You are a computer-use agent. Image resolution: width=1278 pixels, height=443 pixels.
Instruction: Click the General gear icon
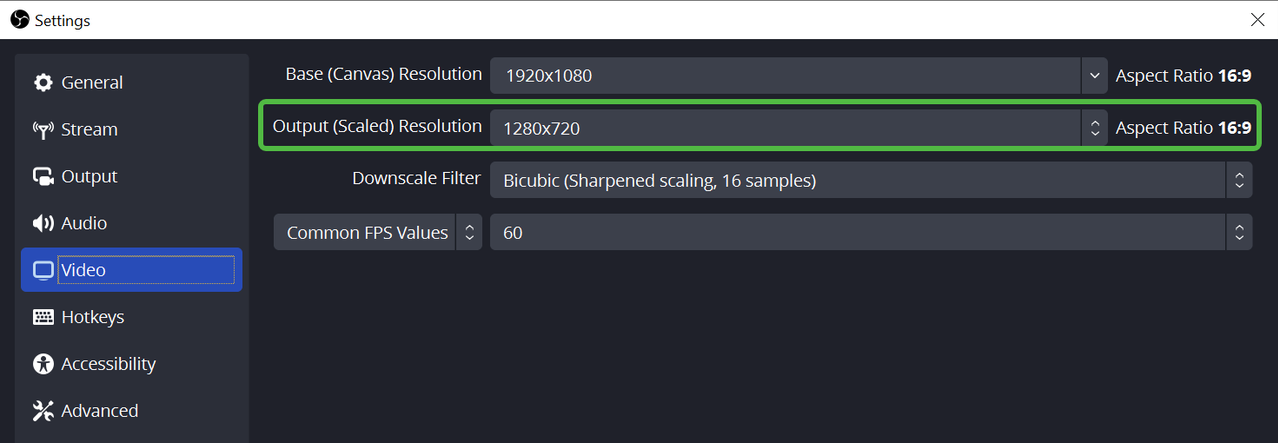point(43,83)
